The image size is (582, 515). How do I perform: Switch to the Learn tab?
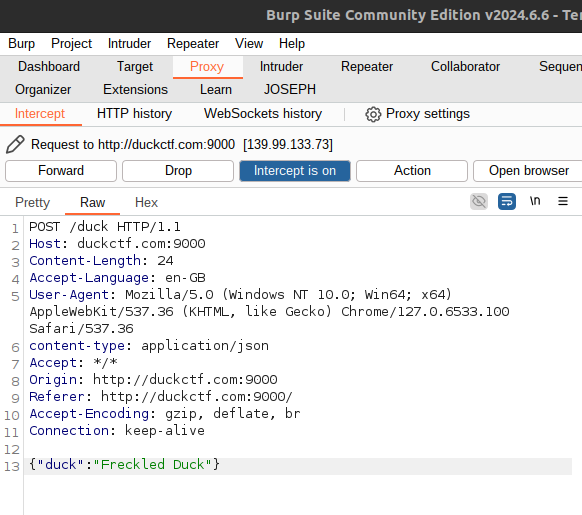pos(216,90)
